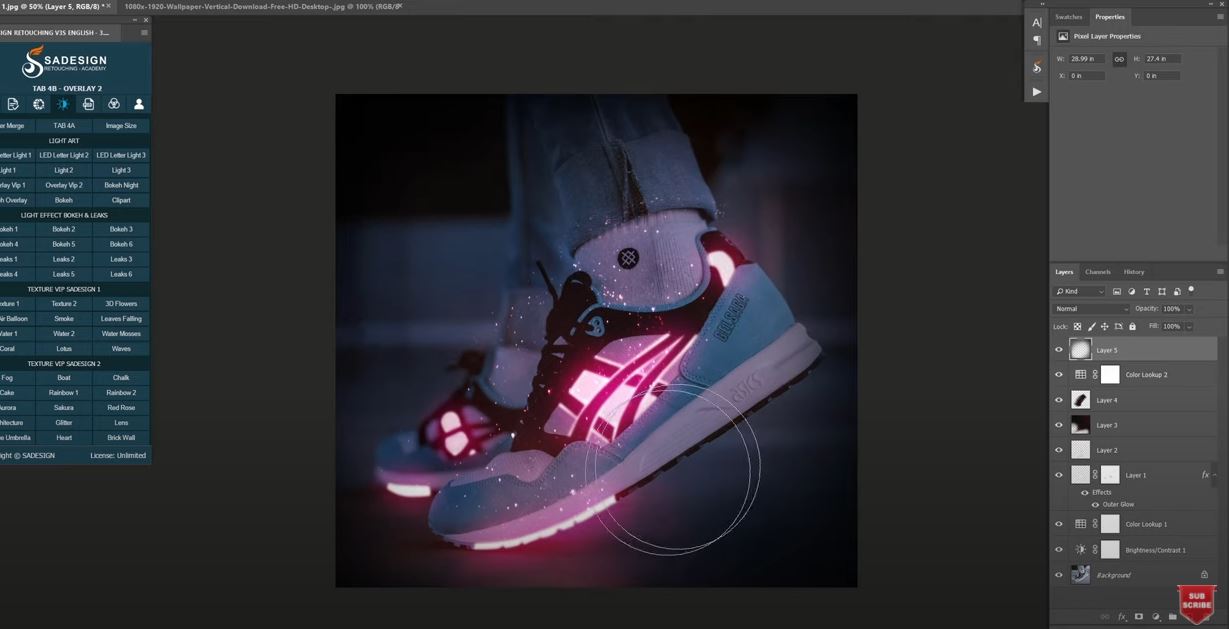Hide Layer 1 visibility eye
This screenshot has width=1229, height=629.
pyautogui.click(x=1059, y=475)
